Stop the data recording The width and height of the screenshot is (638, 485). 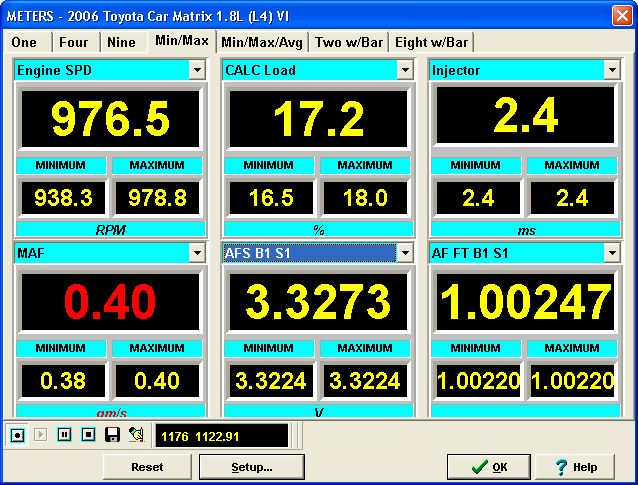pos(88,435)
